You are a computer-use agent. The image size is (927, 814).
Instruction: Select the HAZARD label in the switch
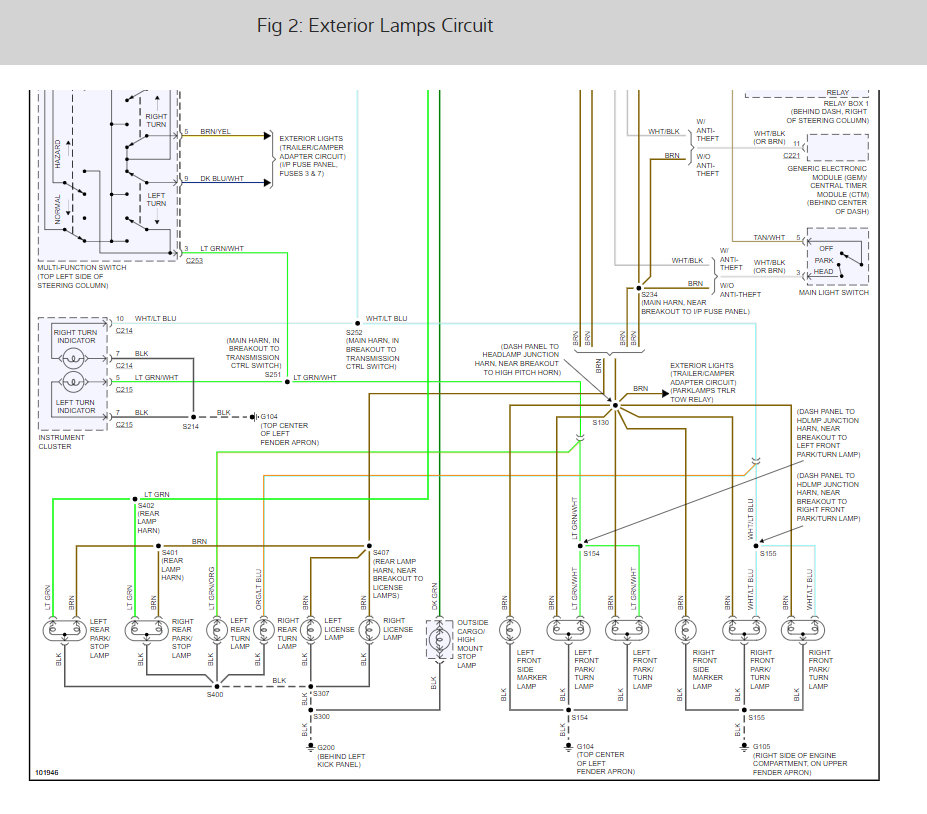[x=57, y=154]
